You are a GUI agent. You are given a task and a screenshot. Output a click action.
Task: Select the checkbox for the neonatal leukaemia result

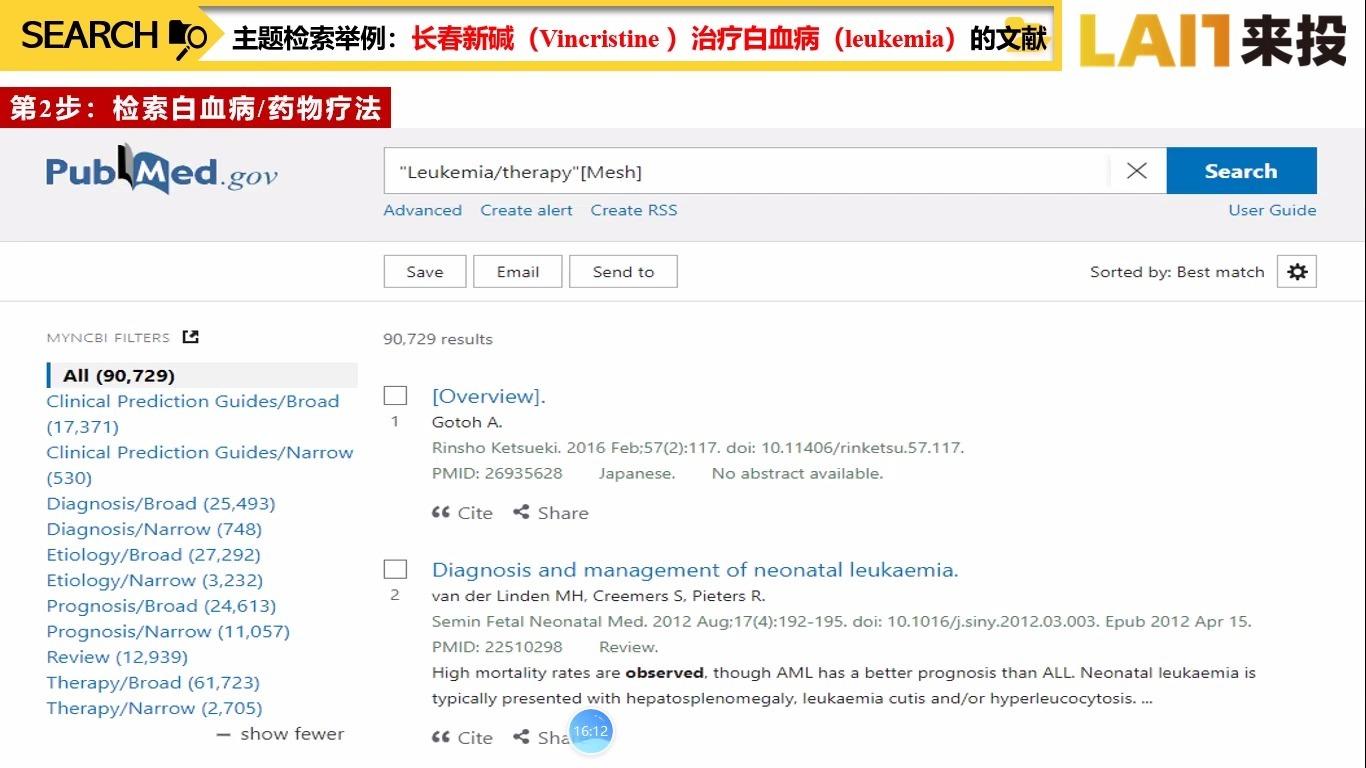394,568
